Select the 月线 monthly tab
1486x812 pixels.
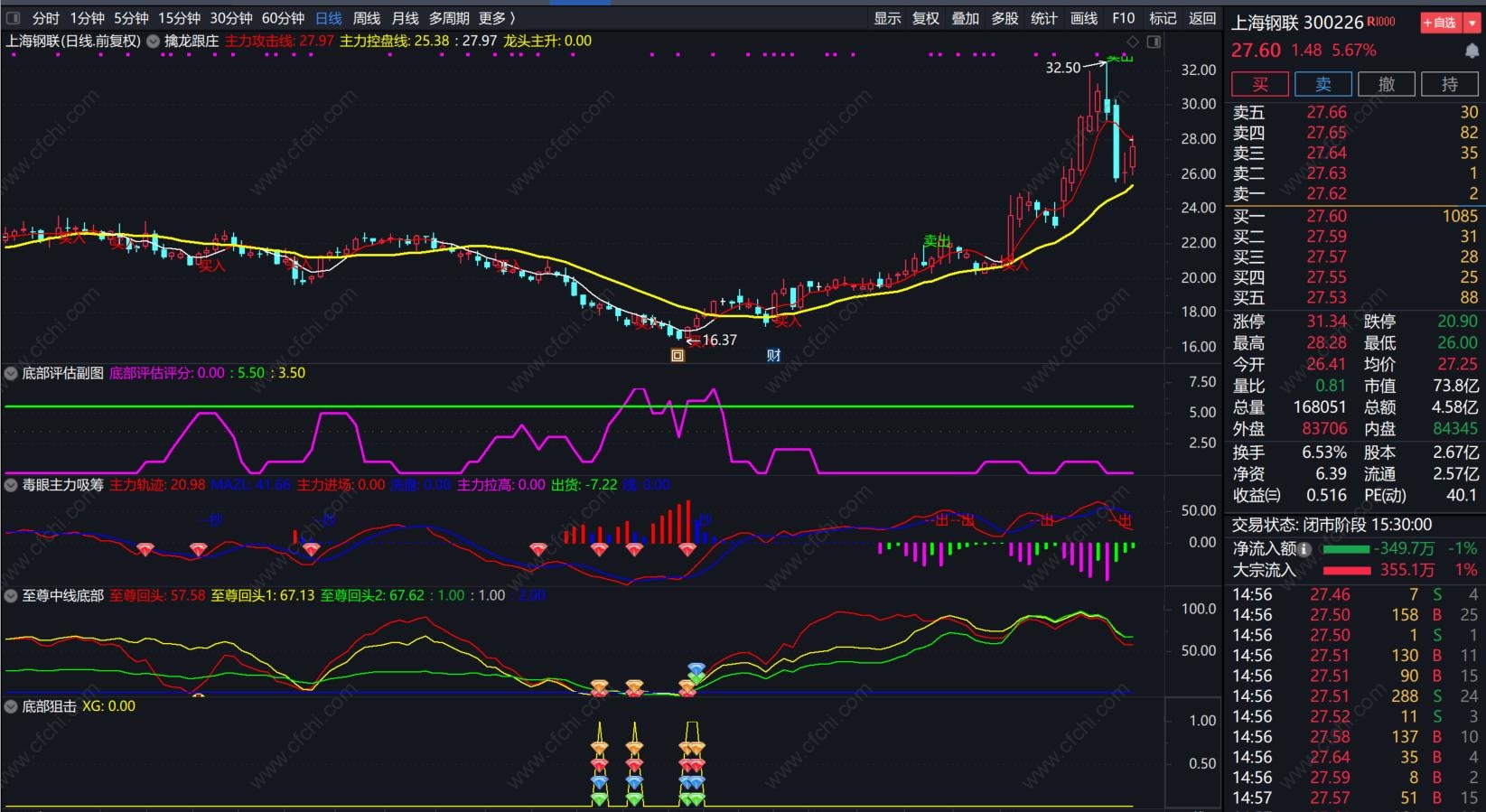(405, 18)
